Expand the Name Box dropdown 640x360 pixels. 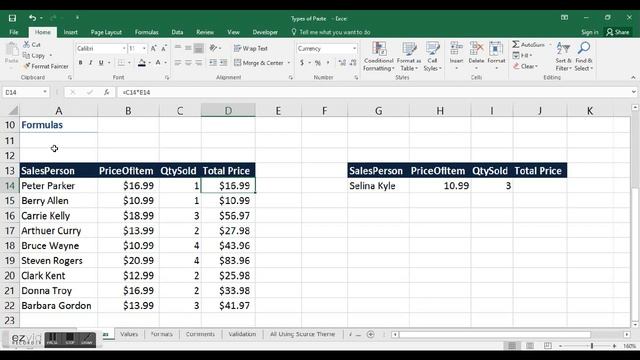[45, 92]
